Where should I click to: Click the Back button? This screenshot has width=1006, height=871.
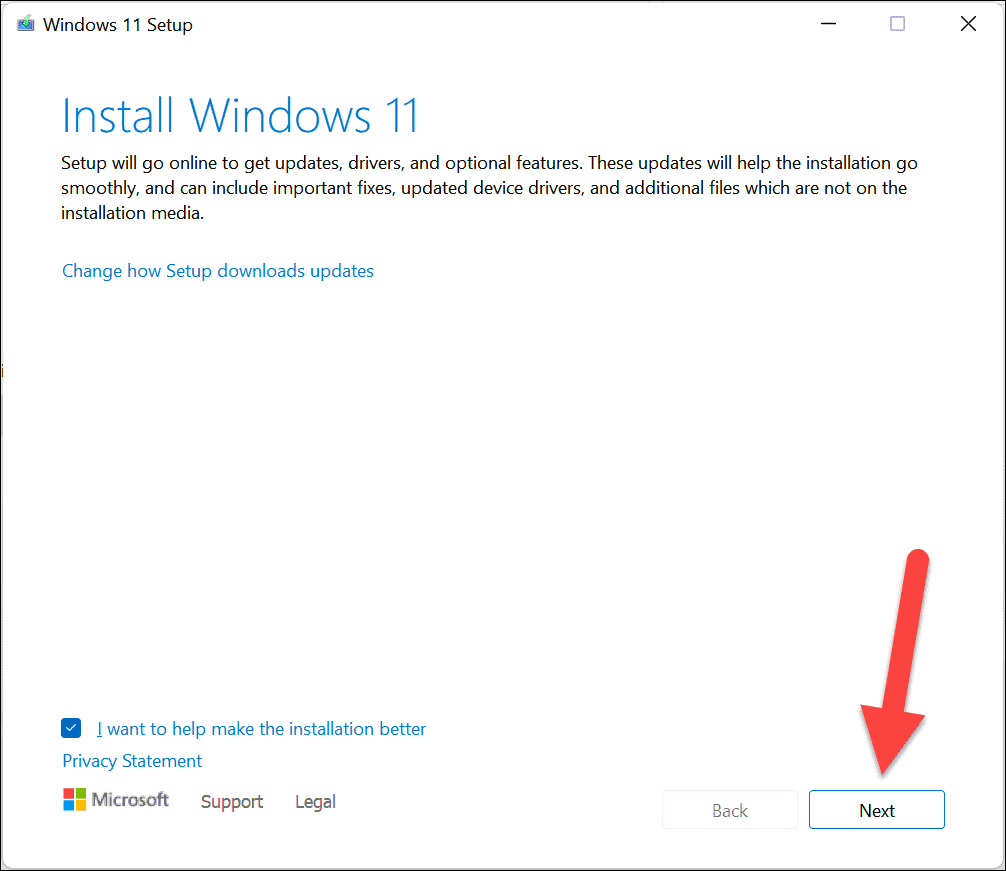click(729, 810)
